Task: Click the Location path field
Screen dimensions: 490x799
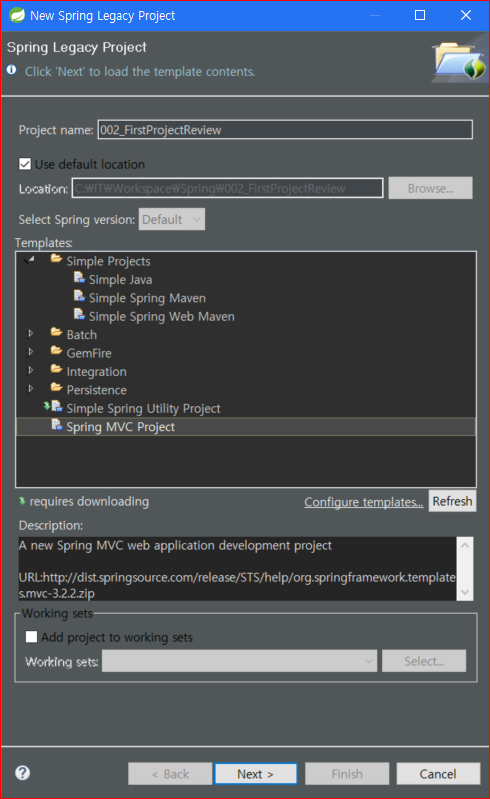Action: tap(227, 188)
